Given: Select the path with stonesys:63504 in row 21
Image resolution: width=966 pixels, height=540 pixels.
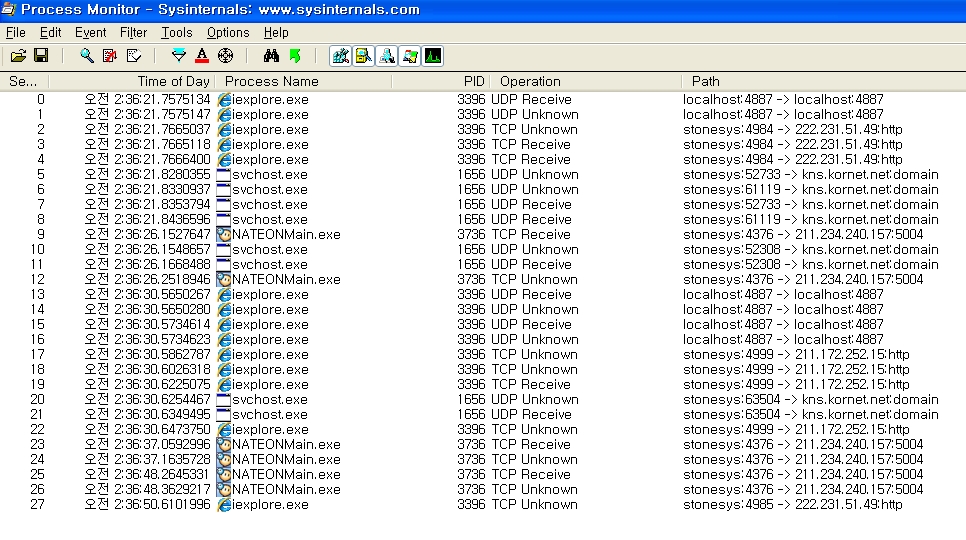Looking at the screenshot, I should tap(811, 415).
